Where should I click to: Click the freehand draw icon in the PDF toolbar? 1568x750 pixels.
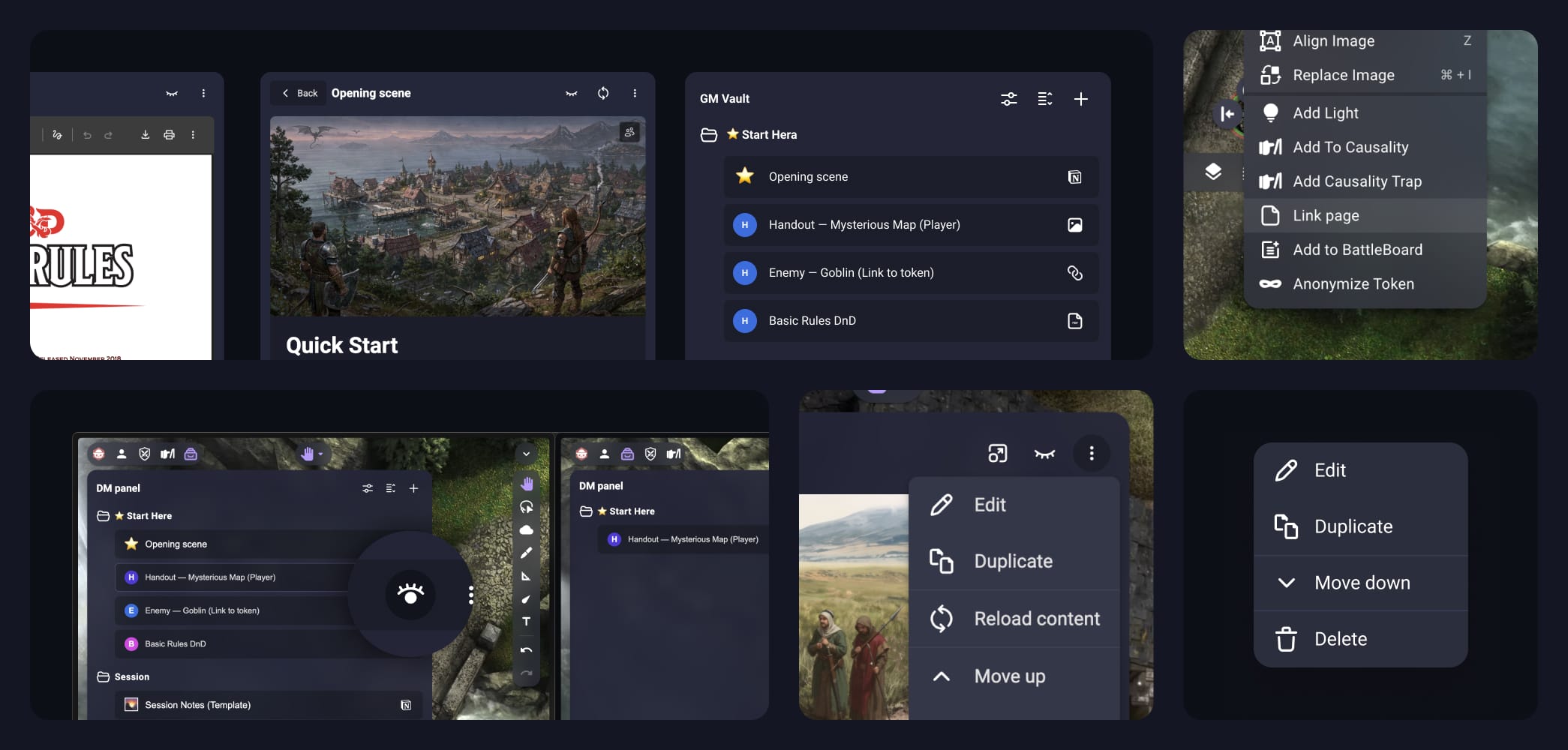pyautogui.click(x=57, y=135)
